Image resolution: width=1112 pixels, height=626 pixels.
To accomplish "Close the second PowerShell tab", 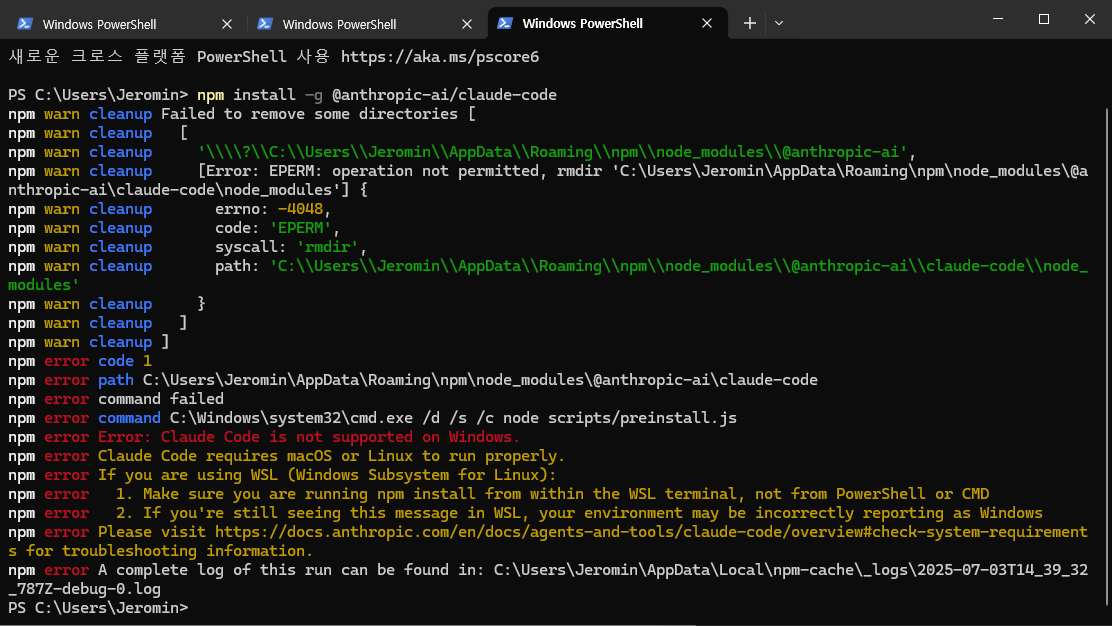I will point(467,24).
